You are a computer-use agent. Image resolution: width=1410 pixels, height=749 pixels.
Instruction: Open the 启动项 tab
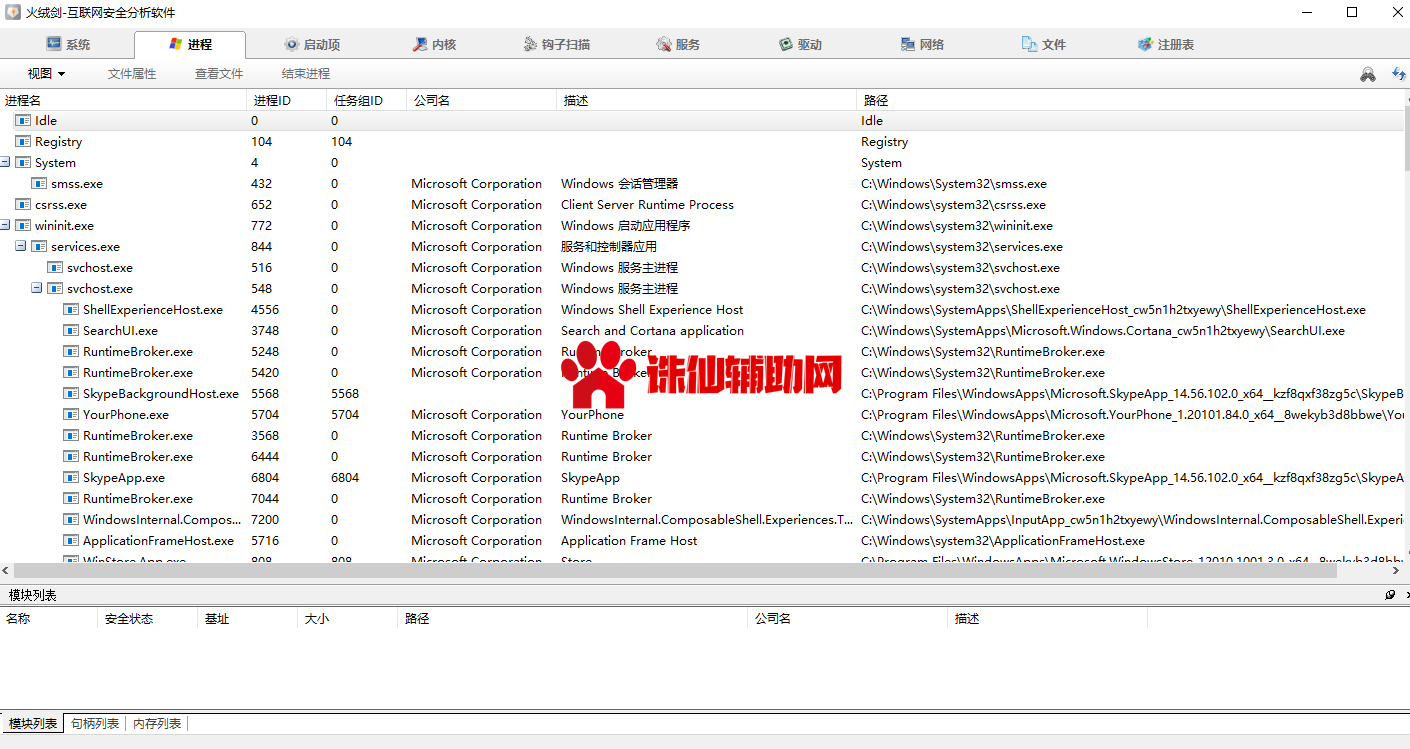click(x=312, y=44)
